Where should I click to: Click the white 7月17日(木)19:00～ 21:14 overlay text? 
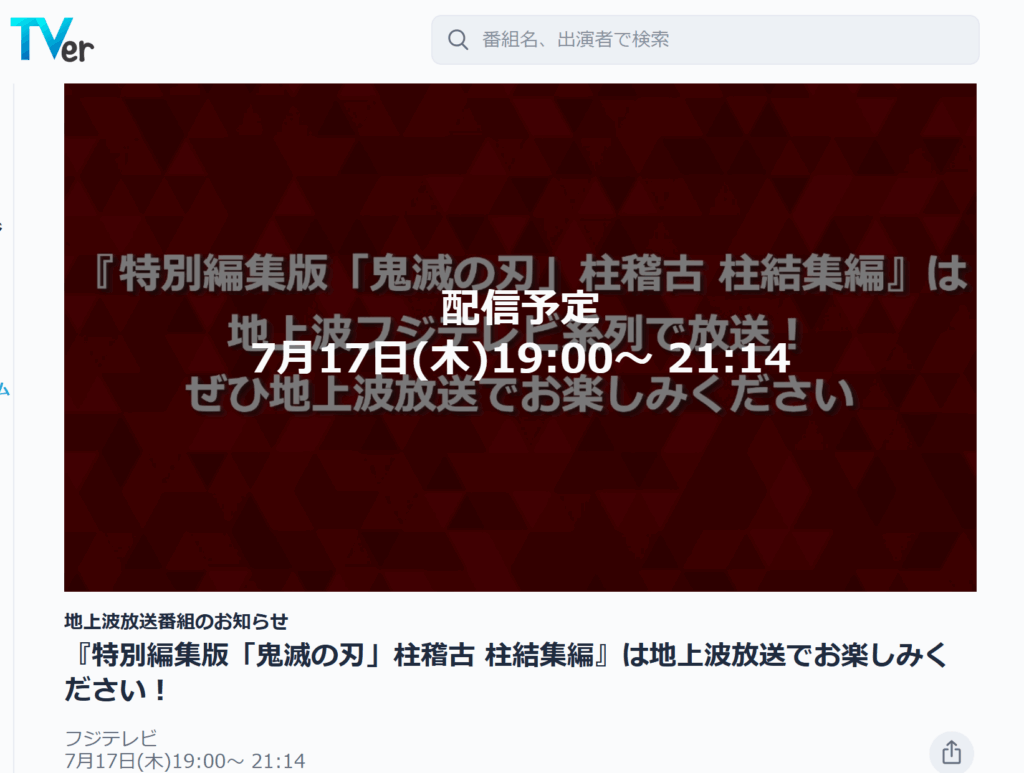pyautogui.click(x=520, y=358)
